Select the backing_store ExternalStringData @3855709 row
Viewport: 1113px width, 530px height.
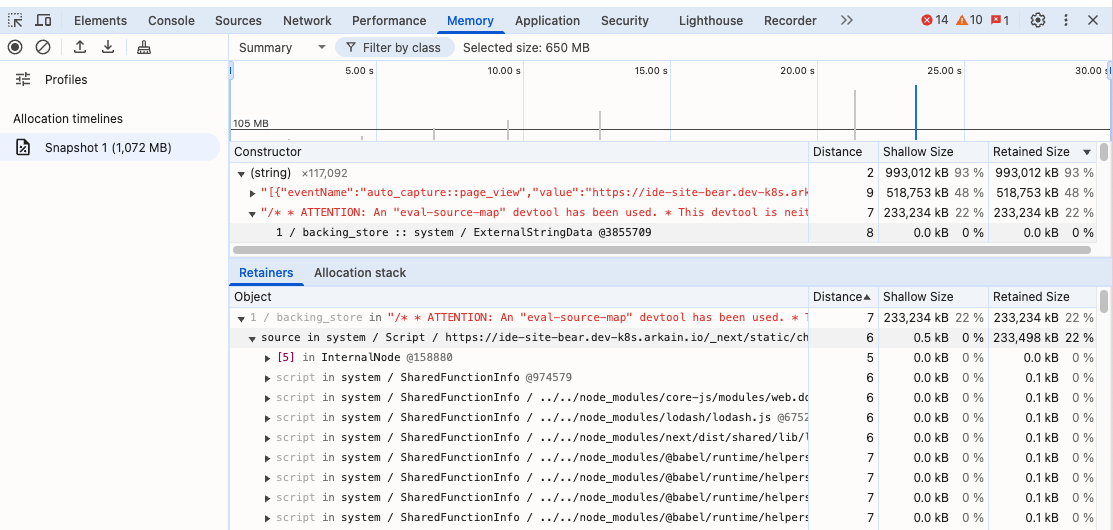coord(664,233)
